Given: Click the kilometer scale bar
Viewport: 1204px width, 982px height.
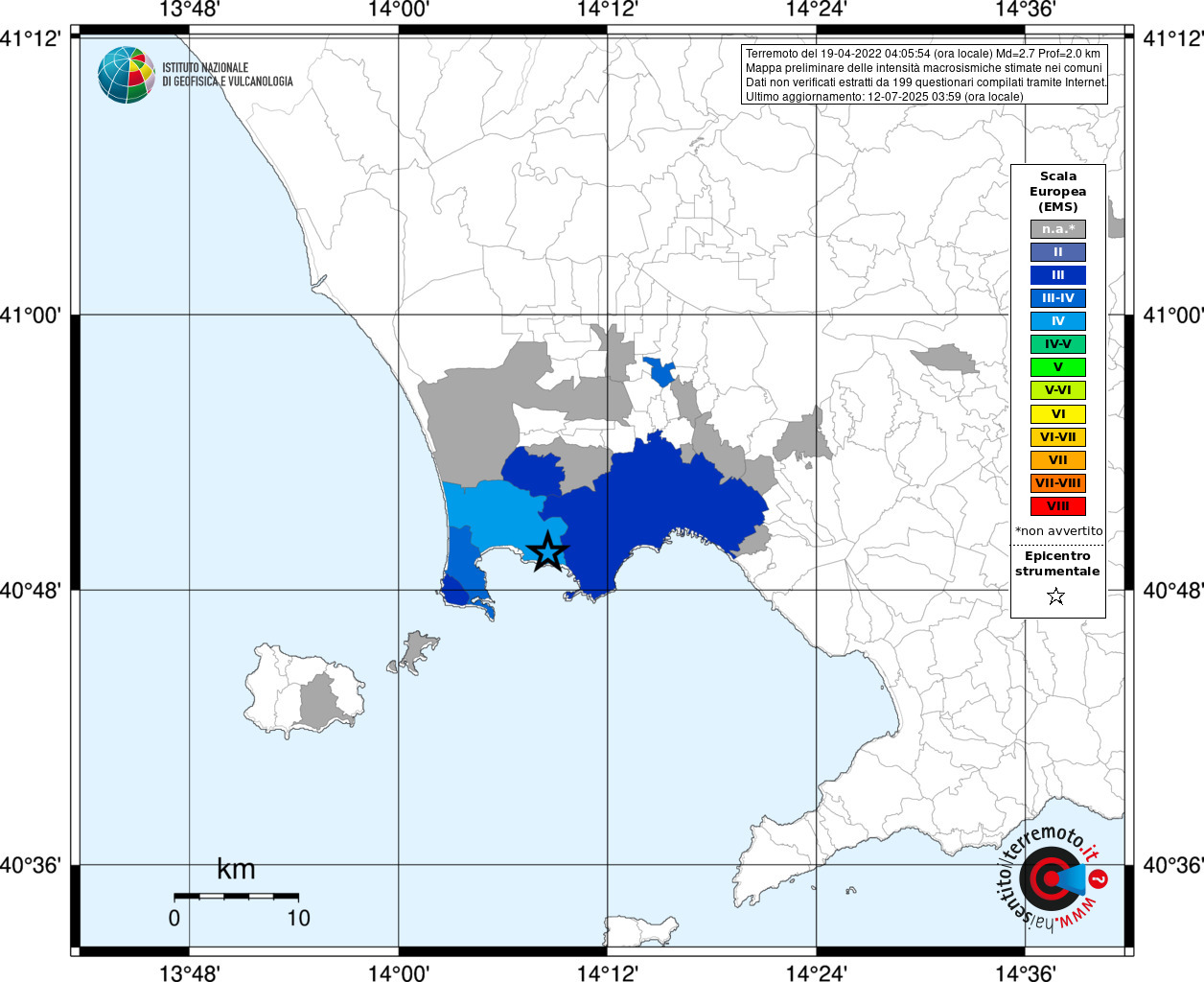Looking at the screenshot, I should 236,896.
